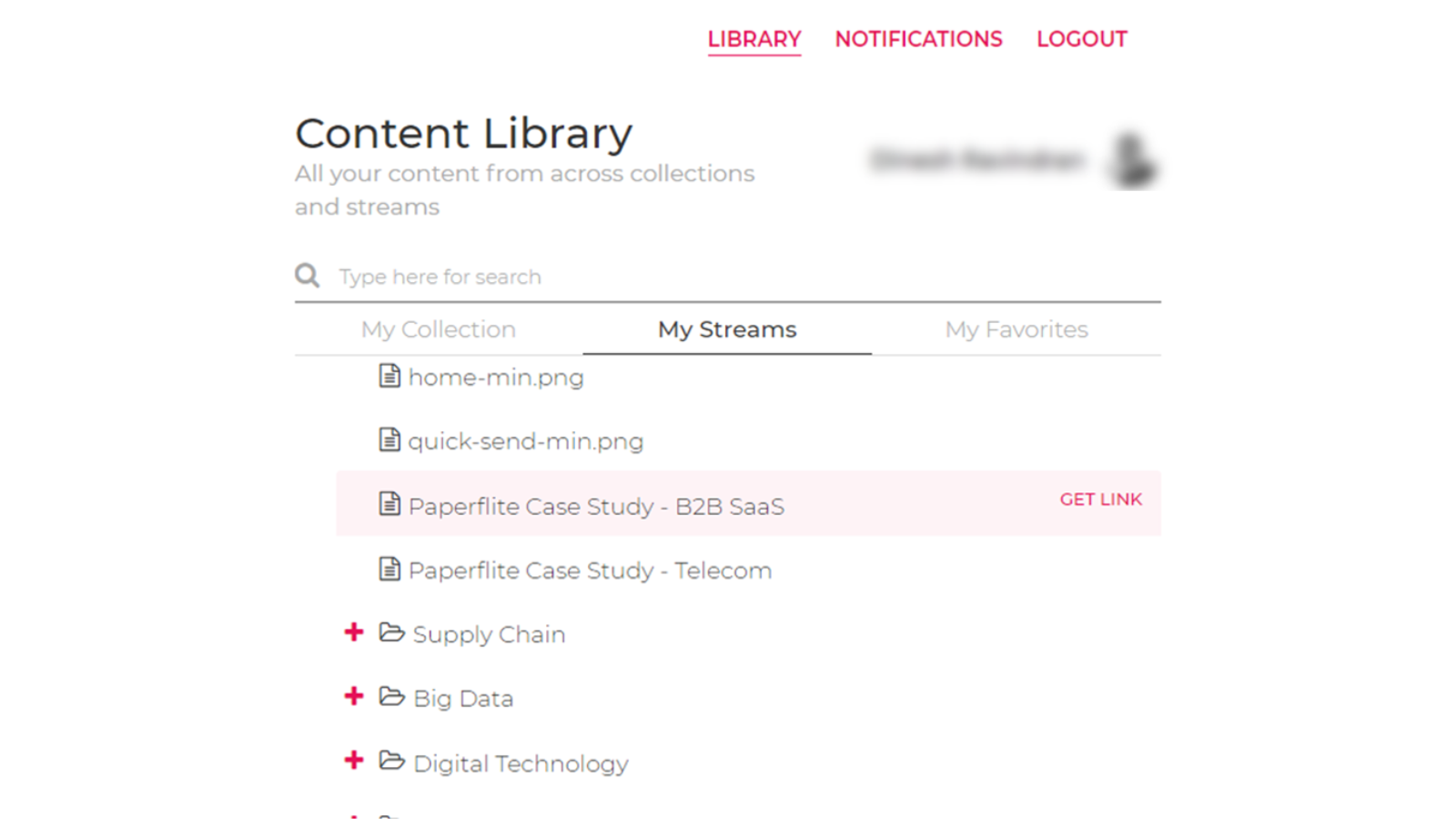Click the quick-send-min.png document icon
Viewport: 1456px width, 819px height.
[x=389, y=440]
